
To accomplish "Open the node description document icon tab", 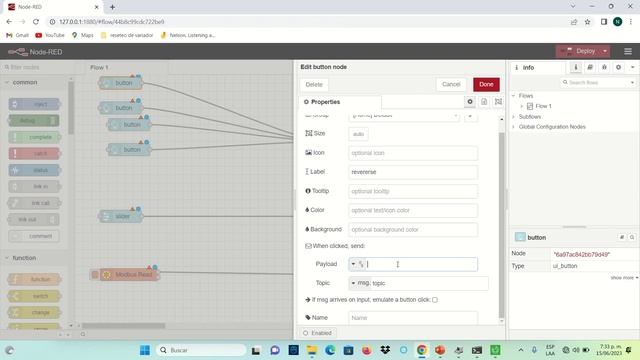I will click(x=484, y=102).
